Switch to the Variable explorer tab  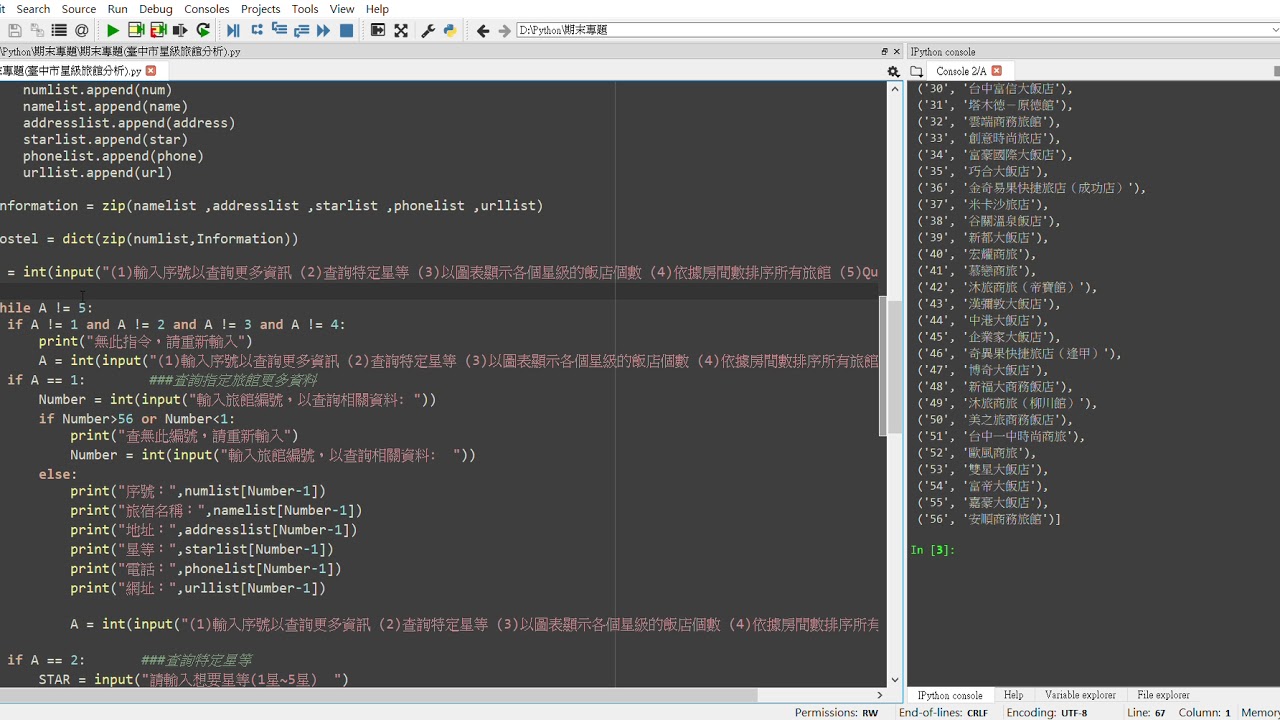[1080, 695]
